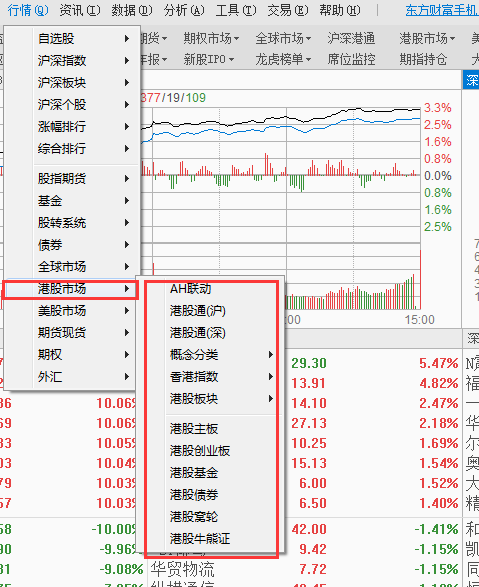Screen dimensions: 479x587
Task: Expand the 沪深板块 submenu arrow
Action: pyautogui.click(x=127, y=82)
